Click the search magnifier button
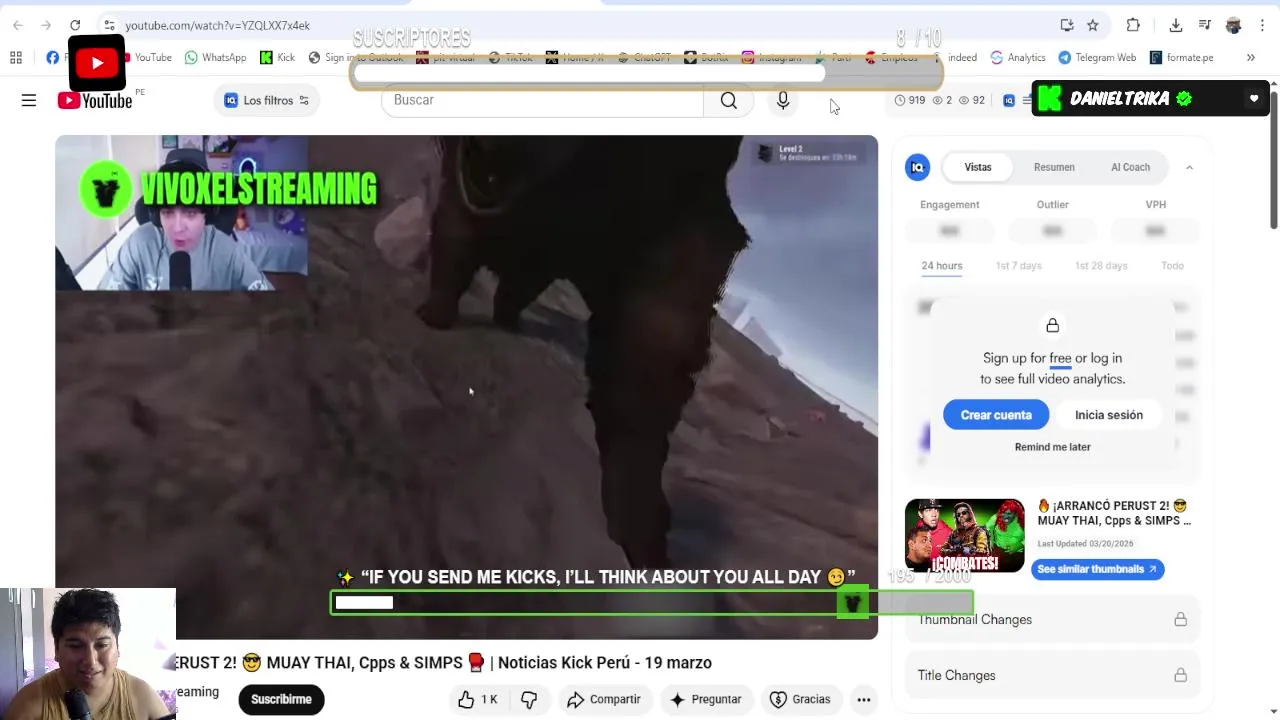 [729, 100]
